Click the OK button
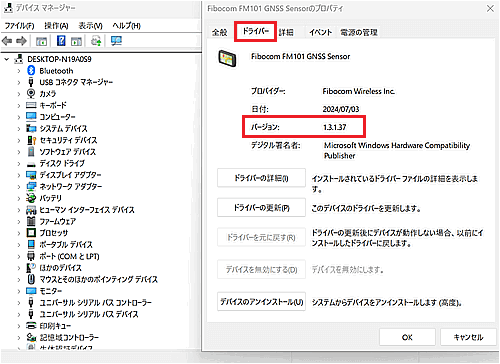This screenshot has height=364, width=500. pos(407,337)
